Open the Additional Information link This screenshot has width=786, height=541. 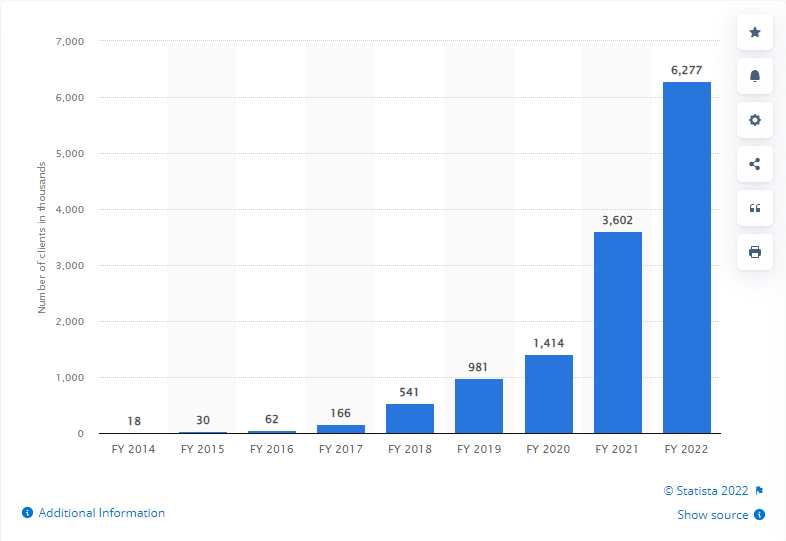click(102, 512)
